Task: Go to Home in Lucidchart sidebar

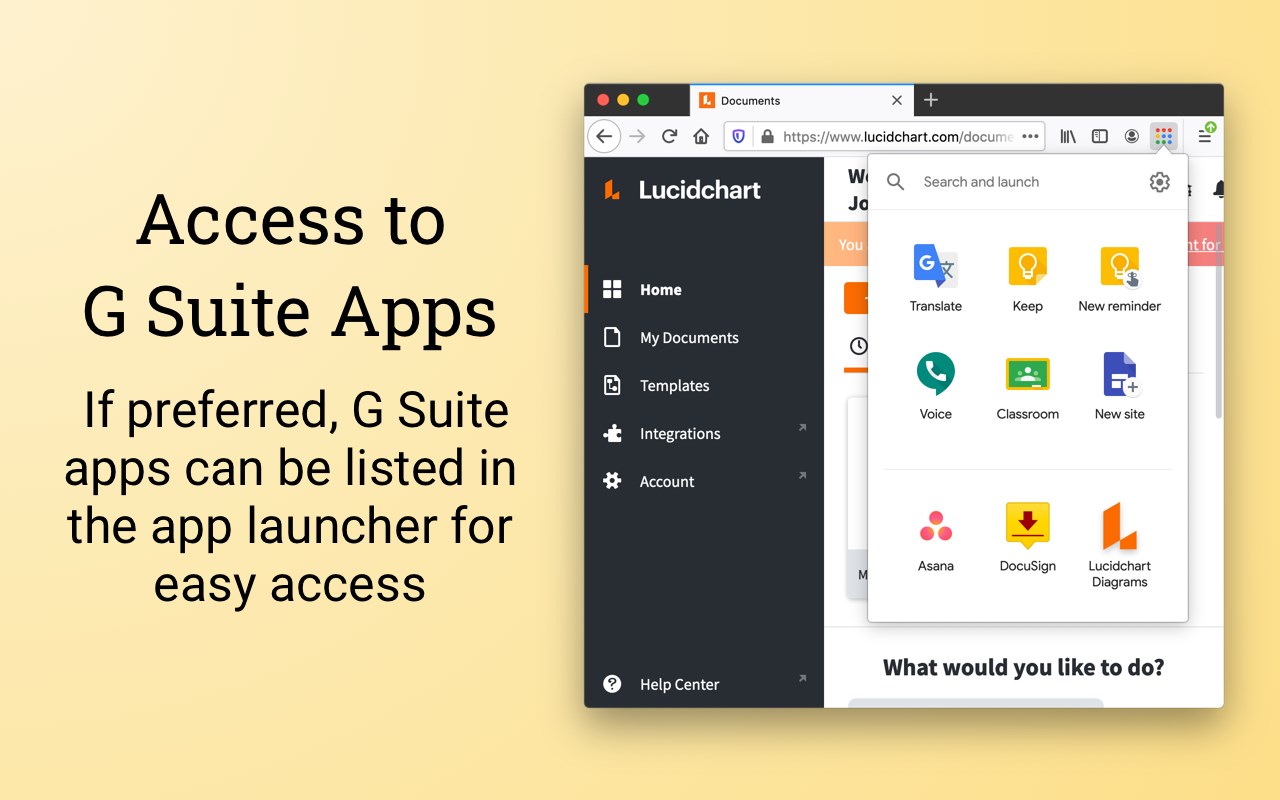Action: [704, 290]
